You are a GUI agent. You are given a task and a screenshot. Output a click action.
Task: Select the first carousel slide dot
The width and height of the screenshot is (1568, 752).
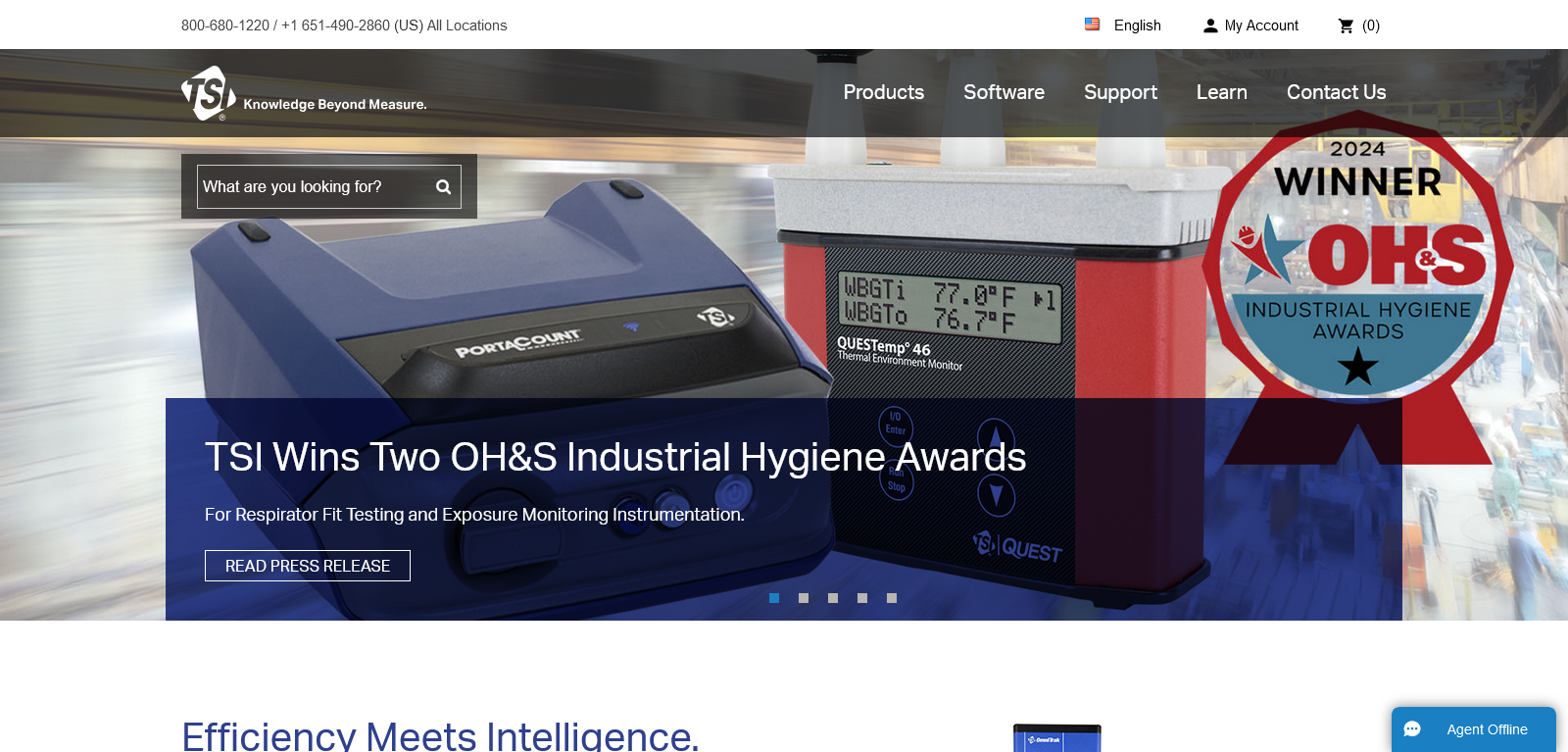tap(774, 598)
